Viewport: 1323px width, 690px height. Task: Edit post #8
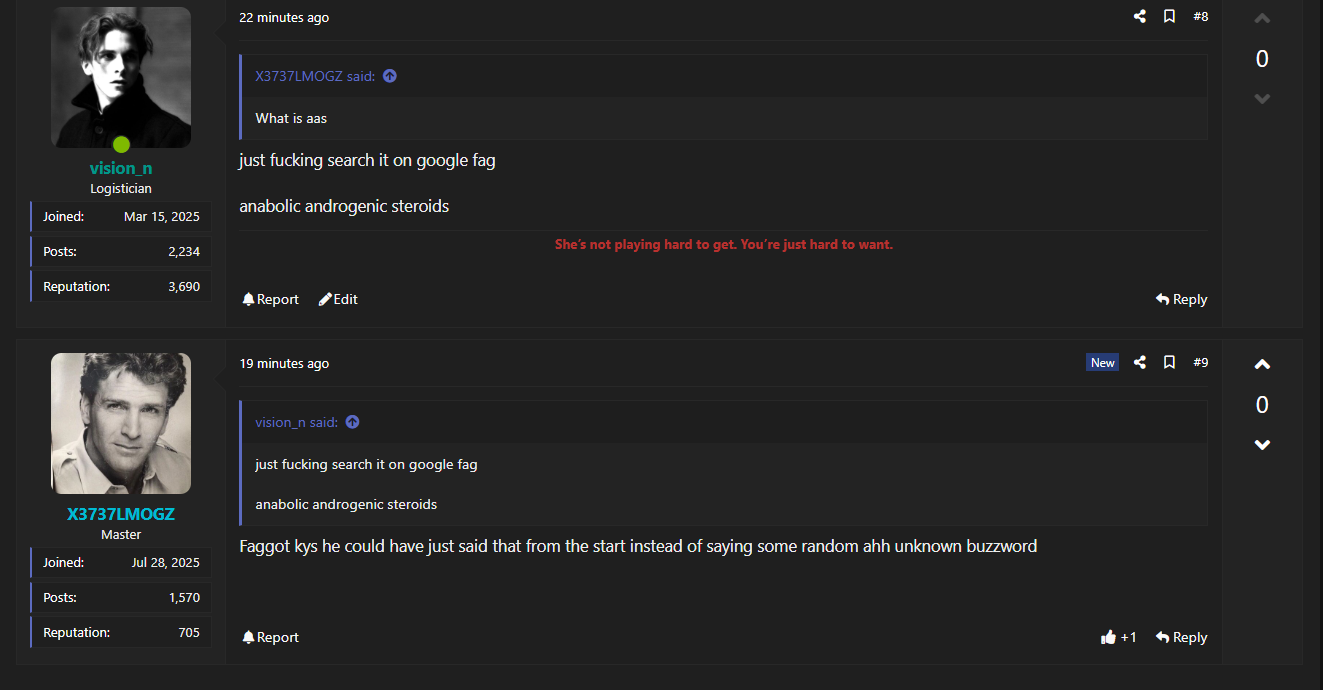point(338,299)
